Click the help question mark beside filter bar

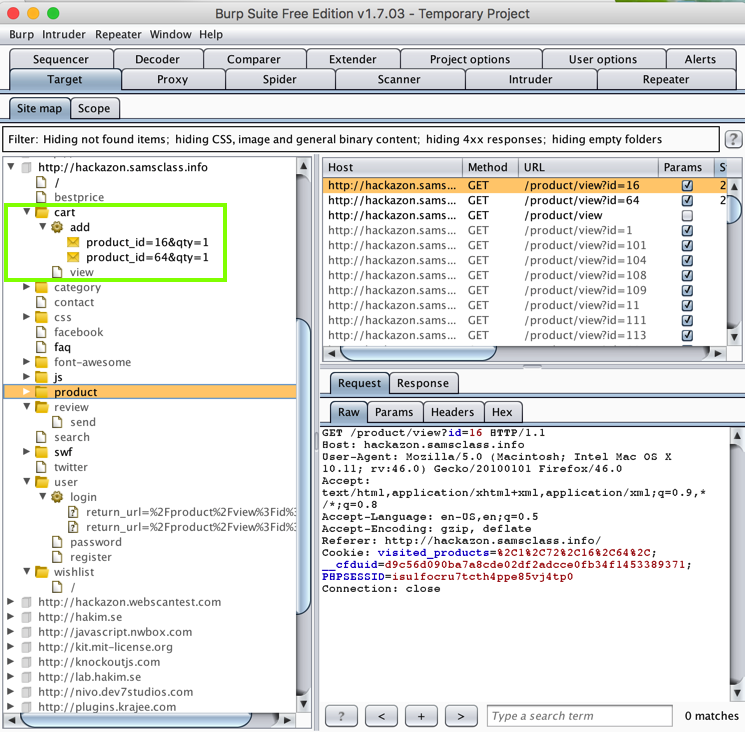pos(733,140)
